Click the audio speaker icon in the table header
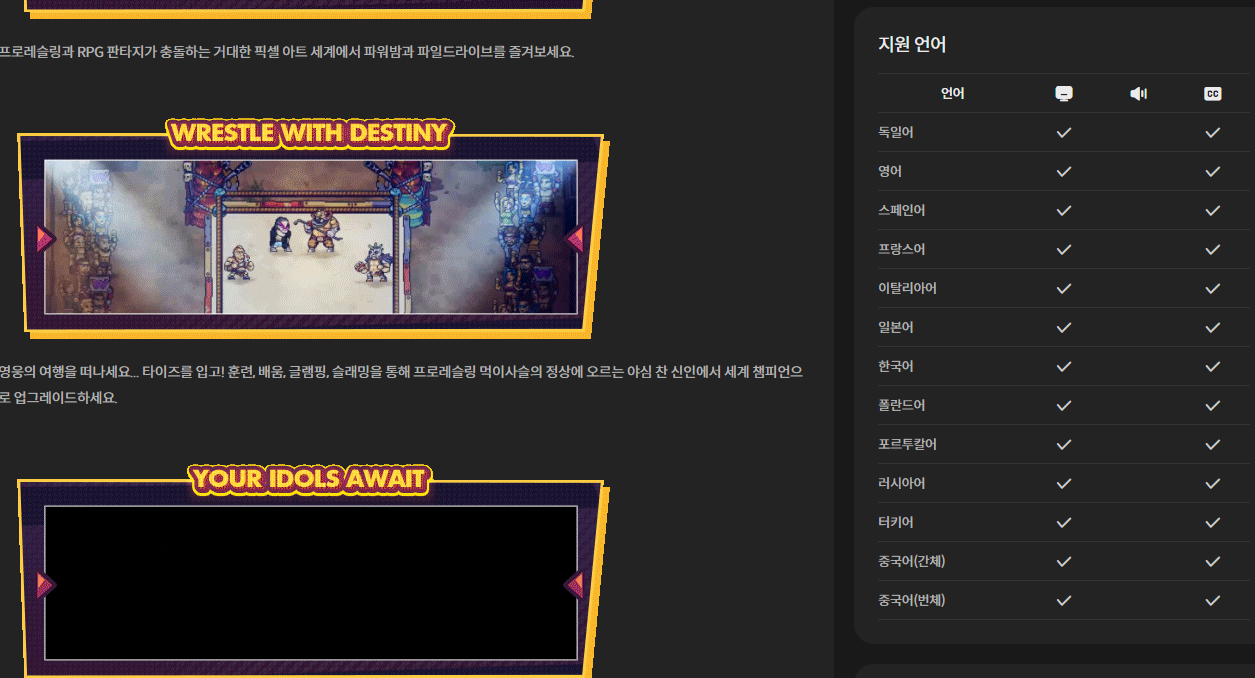The width and height of the screenshot is (1255, 678). point(1138,94)
